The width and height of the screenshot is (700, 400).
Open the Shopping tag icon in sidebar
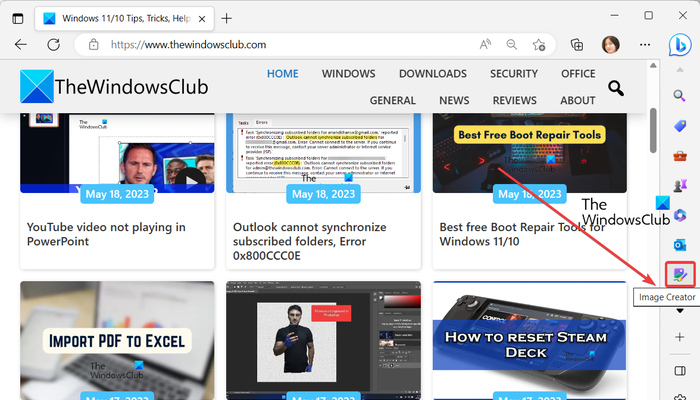(680, 126)
